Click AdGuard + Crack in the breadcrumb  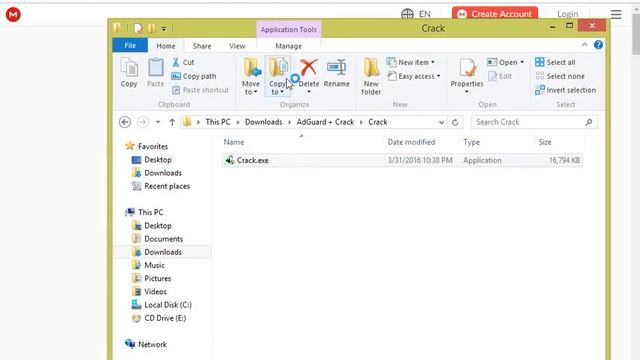[325, 122]
